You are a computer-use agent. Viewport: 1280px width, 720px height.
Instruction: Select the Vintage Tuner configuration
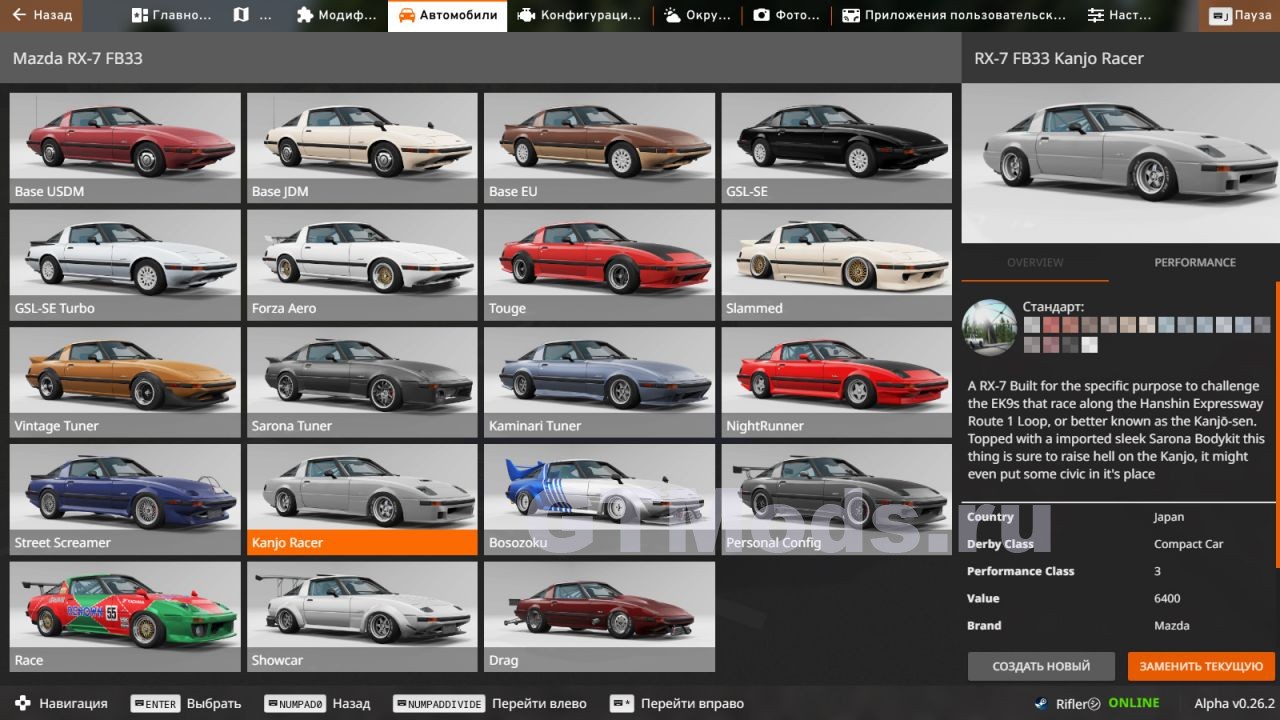[125, 383]
